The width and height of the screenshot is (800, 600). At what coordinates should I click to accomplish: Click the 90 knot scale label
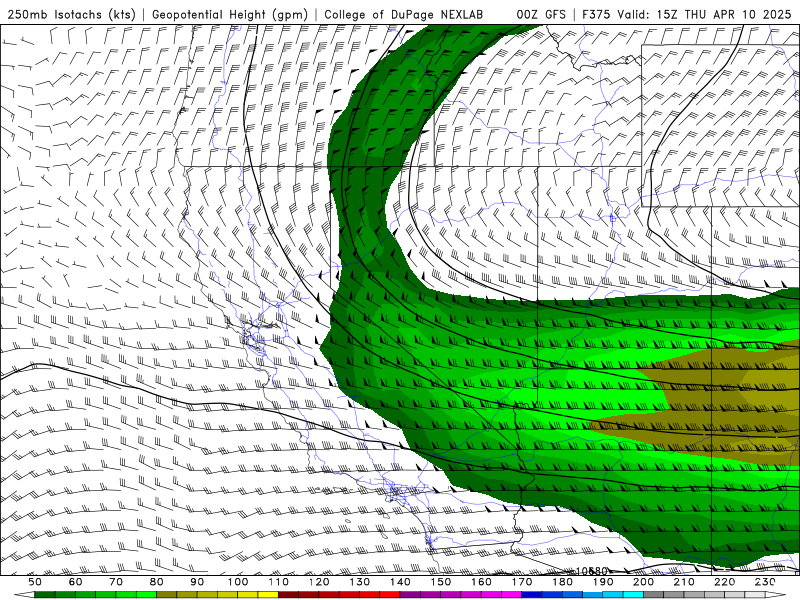pos(197,582)
